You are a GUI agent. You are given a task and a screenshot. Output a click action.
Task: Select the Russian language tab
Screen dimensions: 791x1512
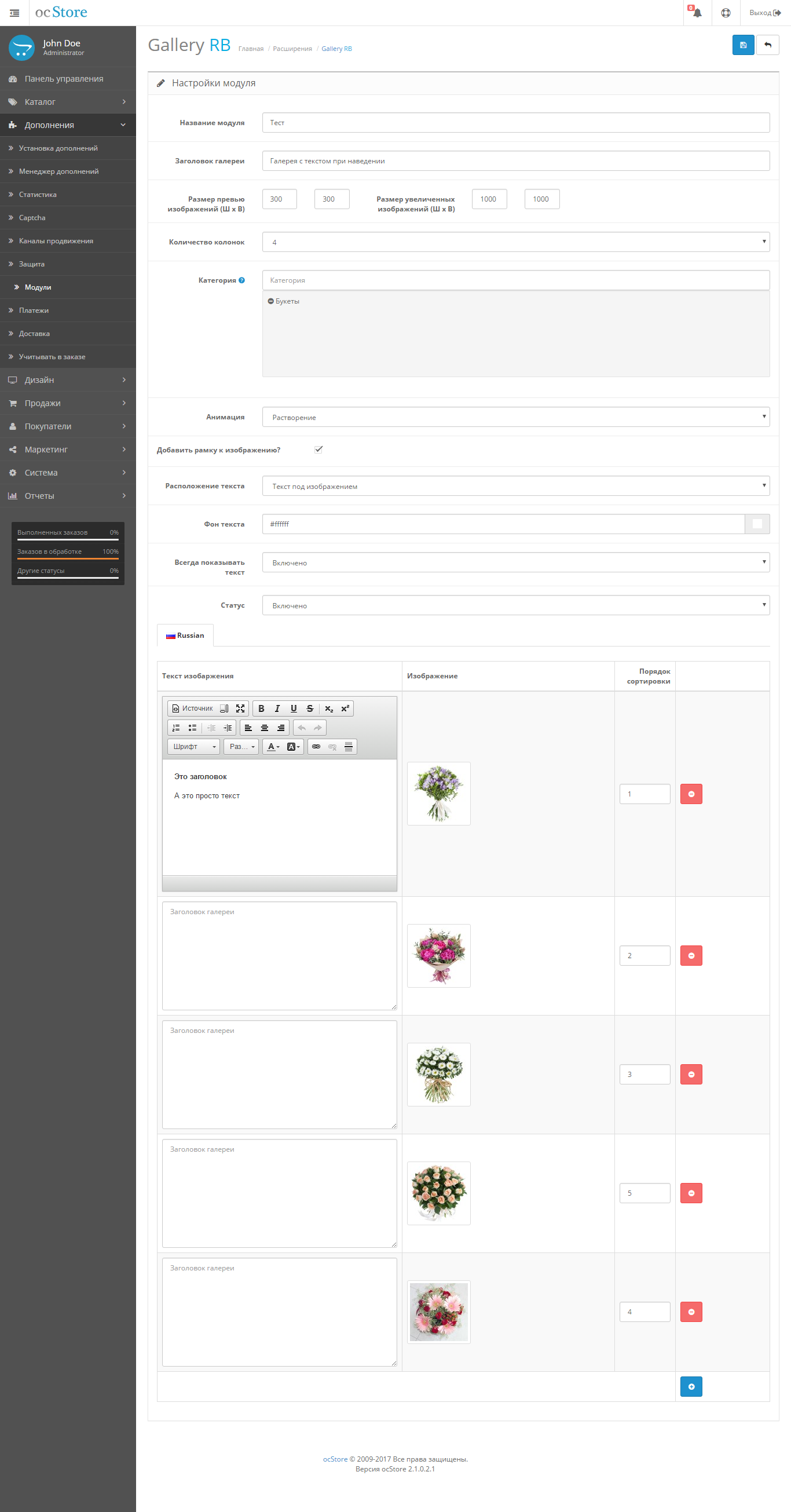point(185,636)
